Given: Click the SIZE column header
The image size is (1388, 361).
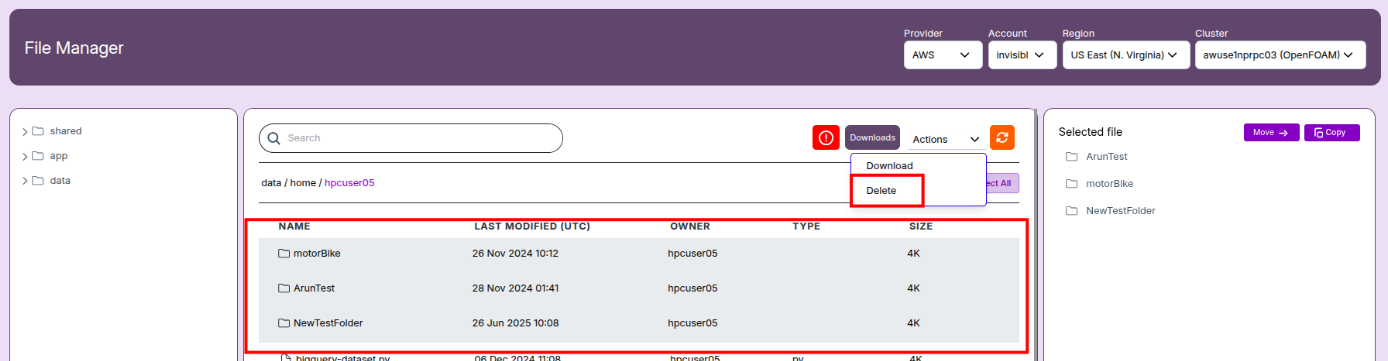Looking at the screenshot, I should point(921,227).
